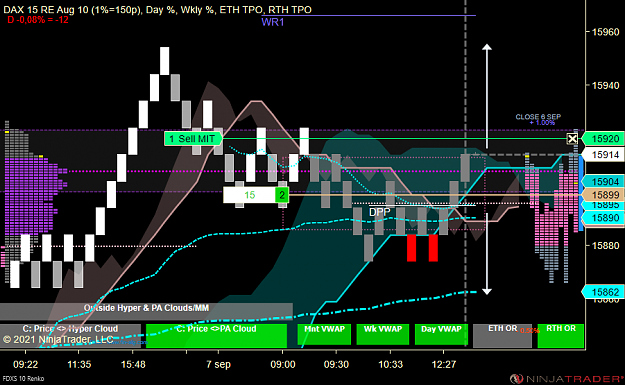Select the position marker showing 15
625x385 pixels.
coord(250,195)
